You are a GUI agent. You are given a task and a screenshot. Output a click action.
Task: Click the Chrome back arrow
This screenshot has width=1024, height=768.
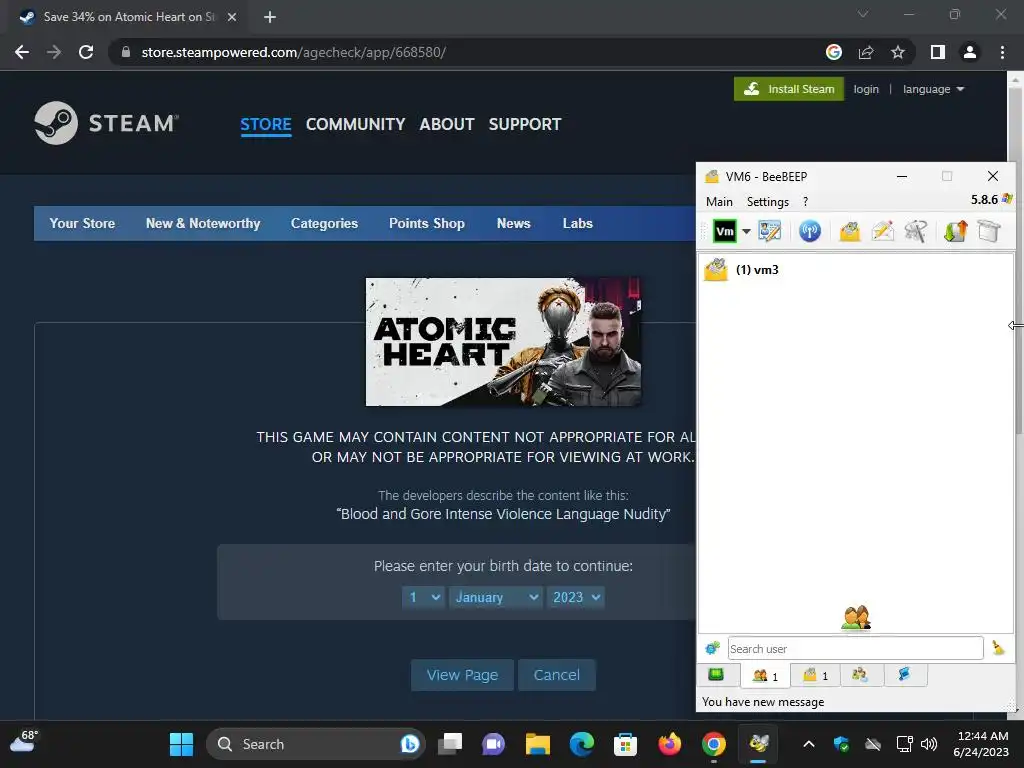[x=22, y=52]
